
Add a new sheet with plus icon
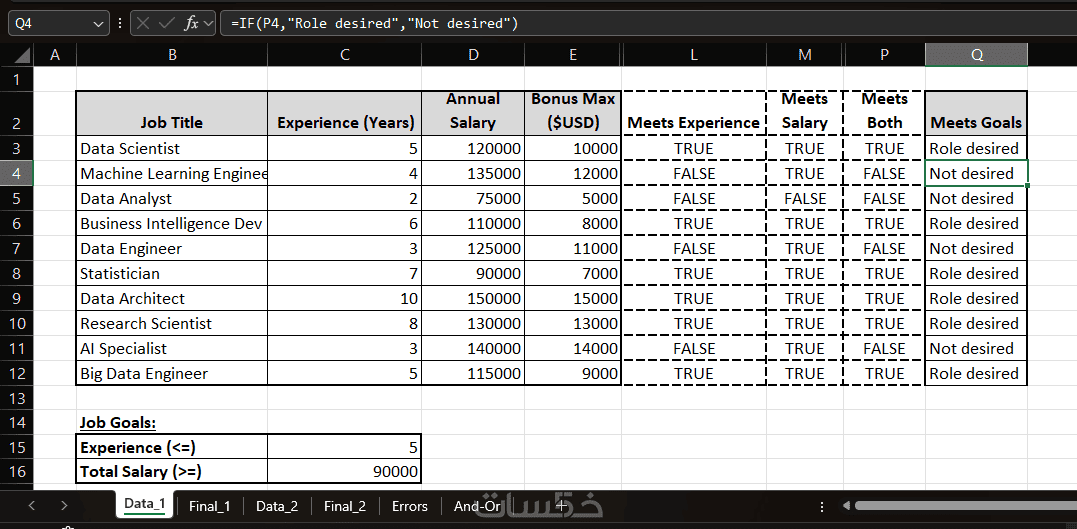coord(560,506)
